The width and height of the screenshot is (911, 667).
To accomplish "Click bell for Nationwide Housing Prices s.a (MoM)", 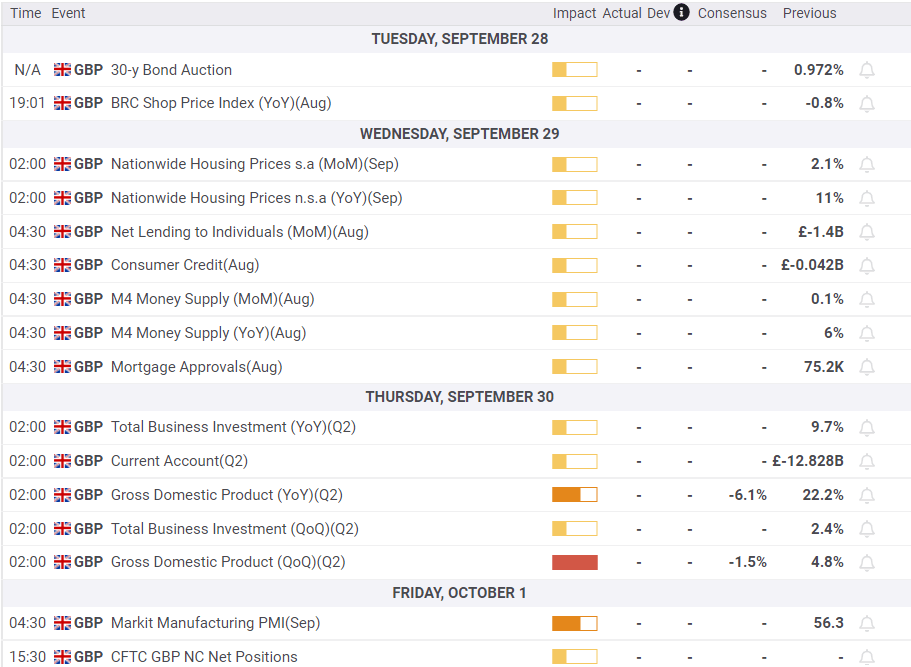I will click(x=867, y=164).
